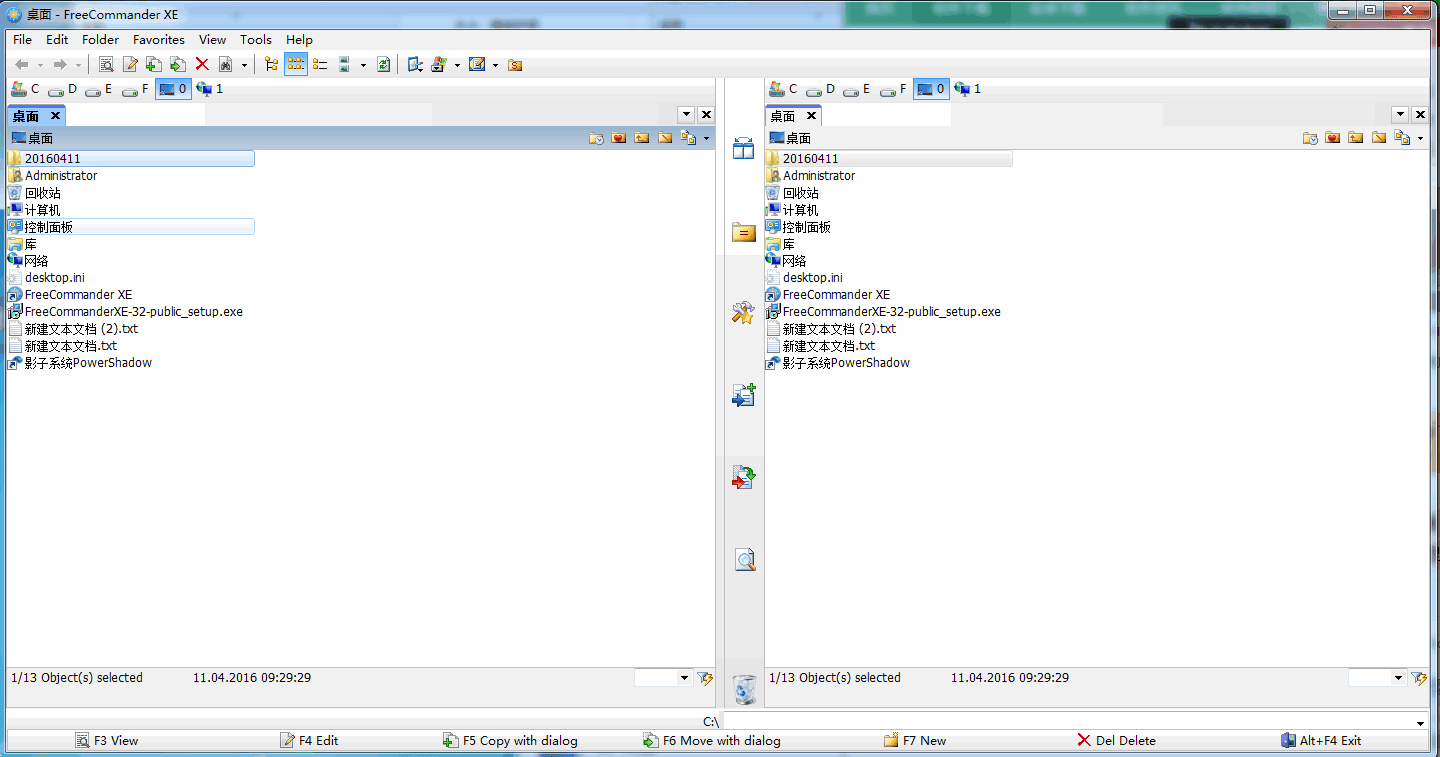The height and width of the screenshot is (757, 1440).
Task: Click the red X Delete toolbar icon
Action: click(202, 65)
